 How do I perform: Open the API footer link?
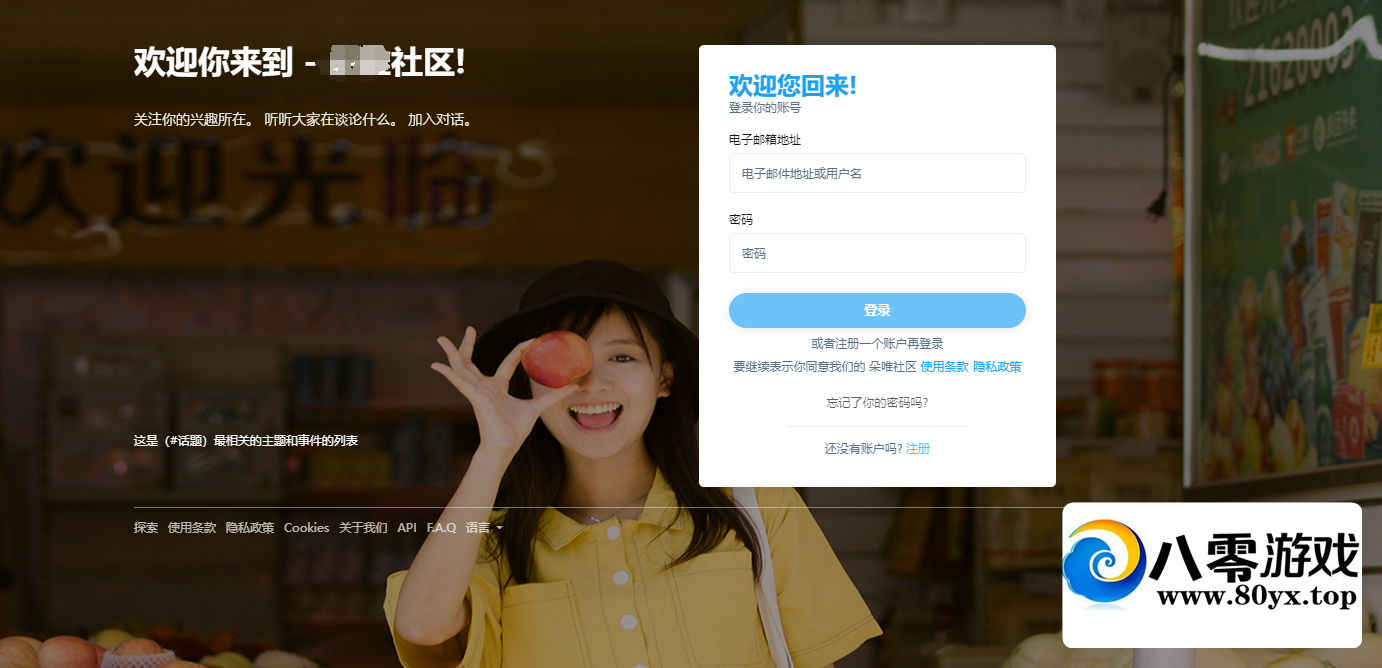[x=407, y=528]
